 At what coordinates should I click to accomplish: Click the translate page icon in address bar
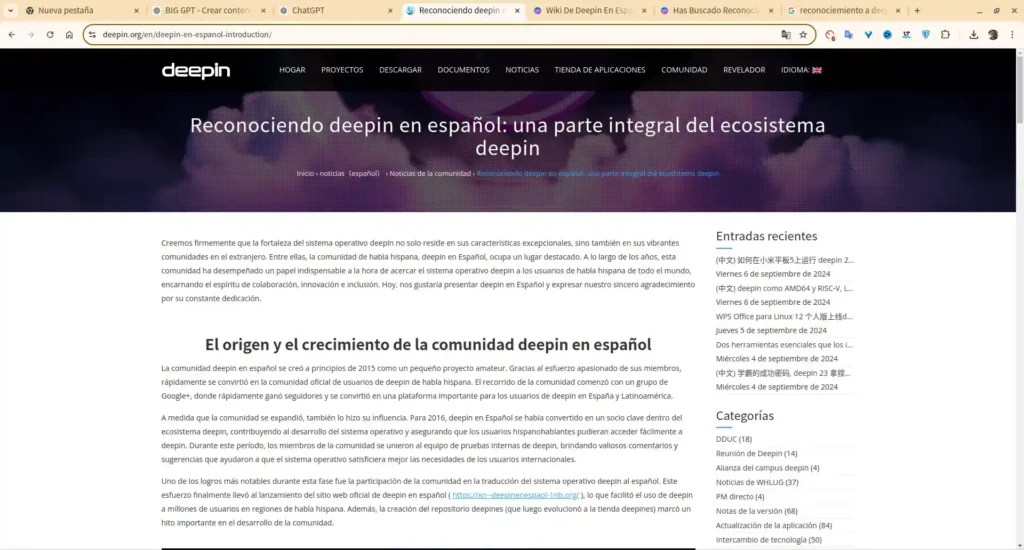point(786,35)
